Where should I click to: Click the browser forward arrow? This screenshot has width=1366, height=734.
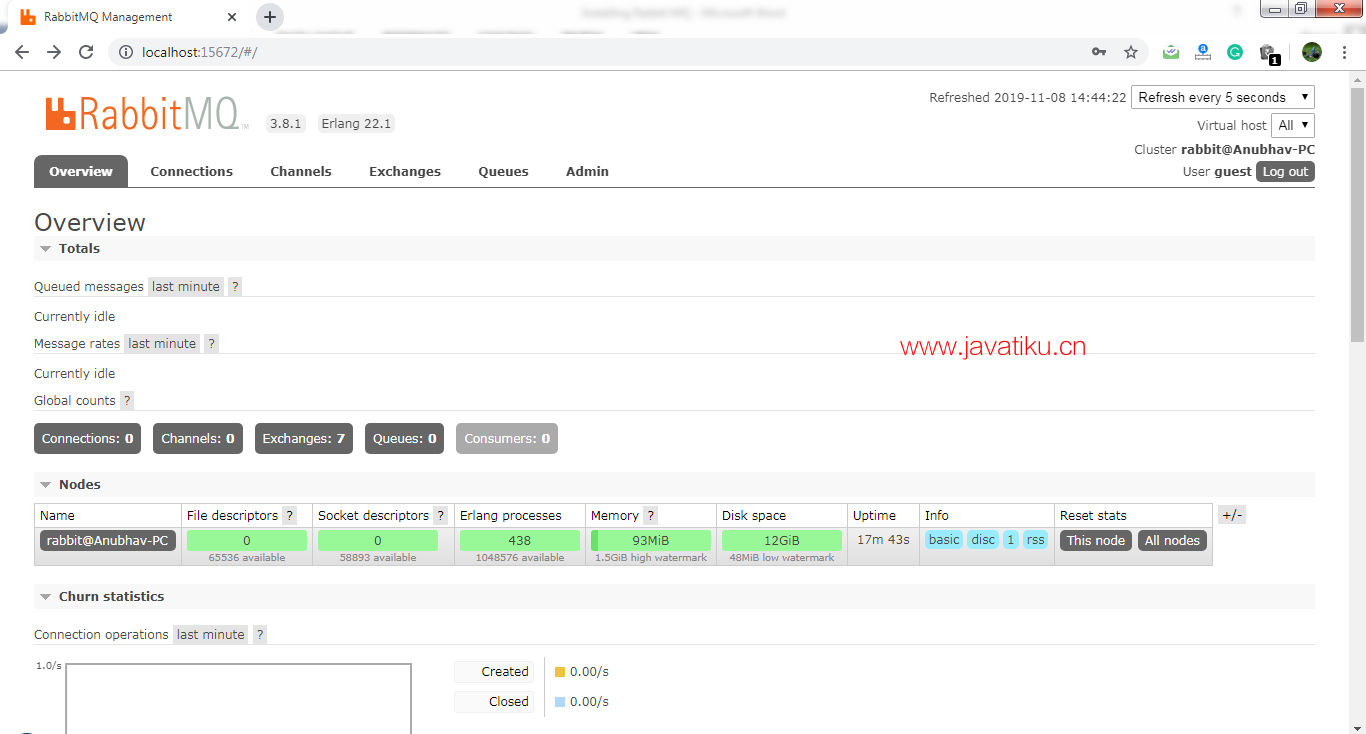pyautogui.click(x=54, y=52)
